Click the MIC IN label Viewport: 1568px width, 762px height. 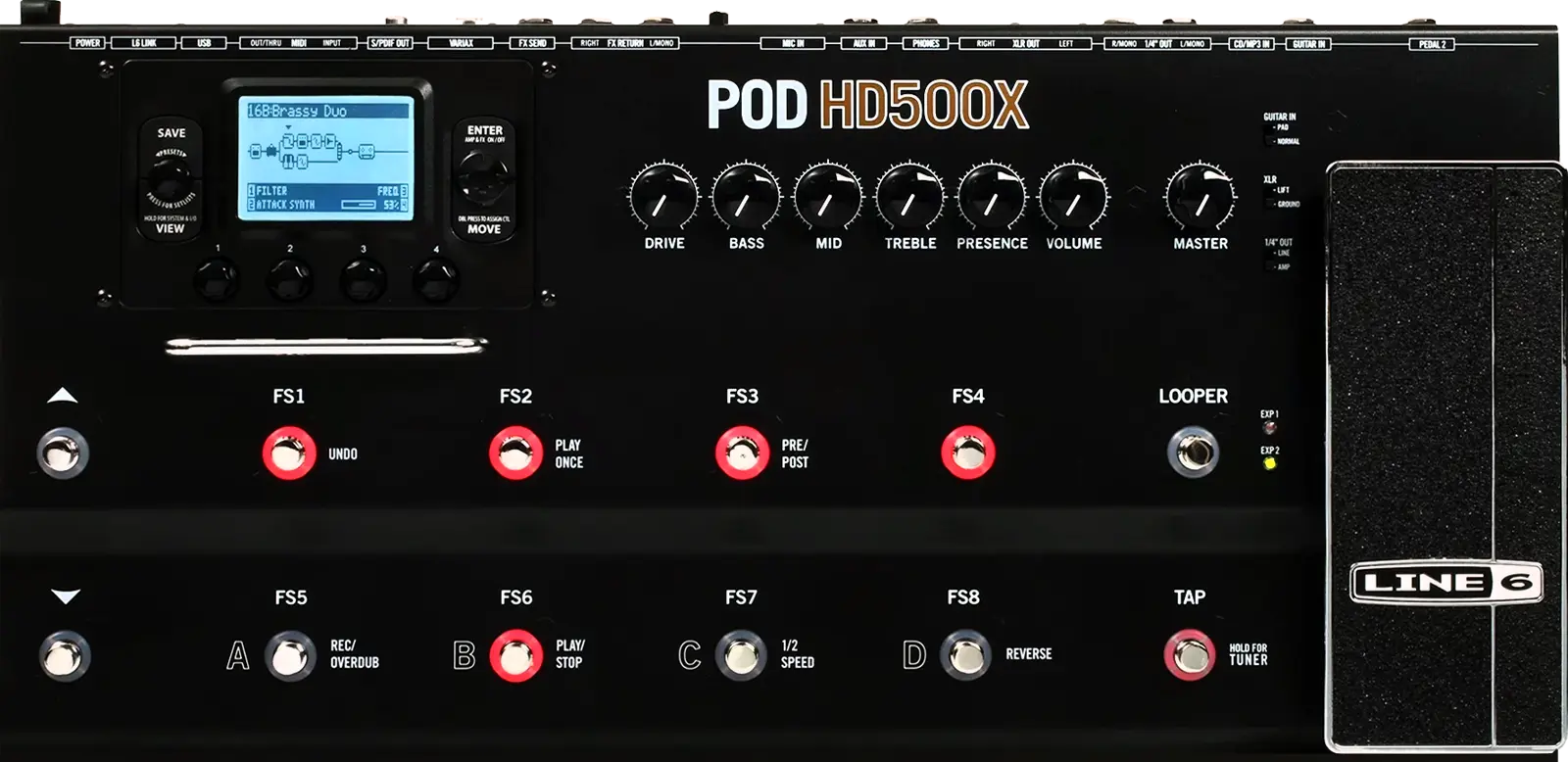[793, 43]
